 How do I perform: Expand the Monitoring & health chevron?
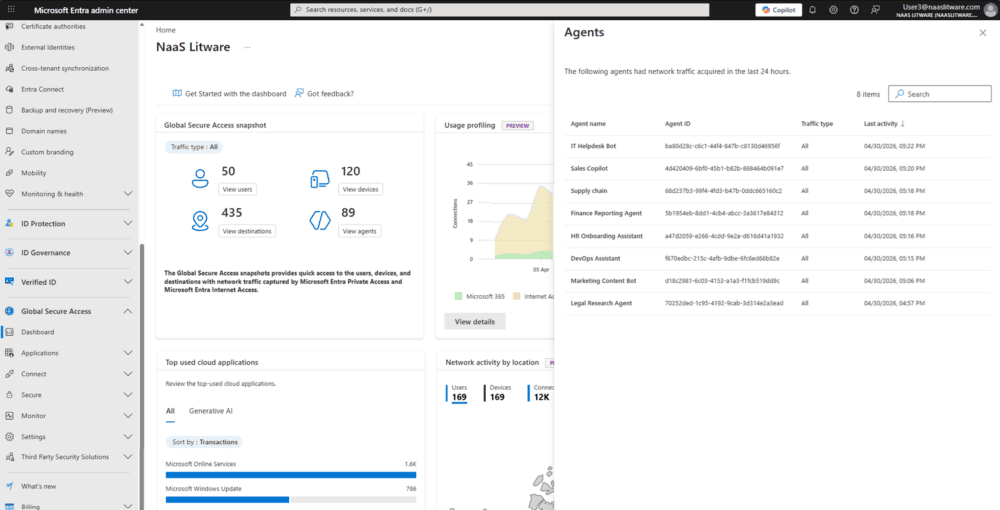coord(128,194)
